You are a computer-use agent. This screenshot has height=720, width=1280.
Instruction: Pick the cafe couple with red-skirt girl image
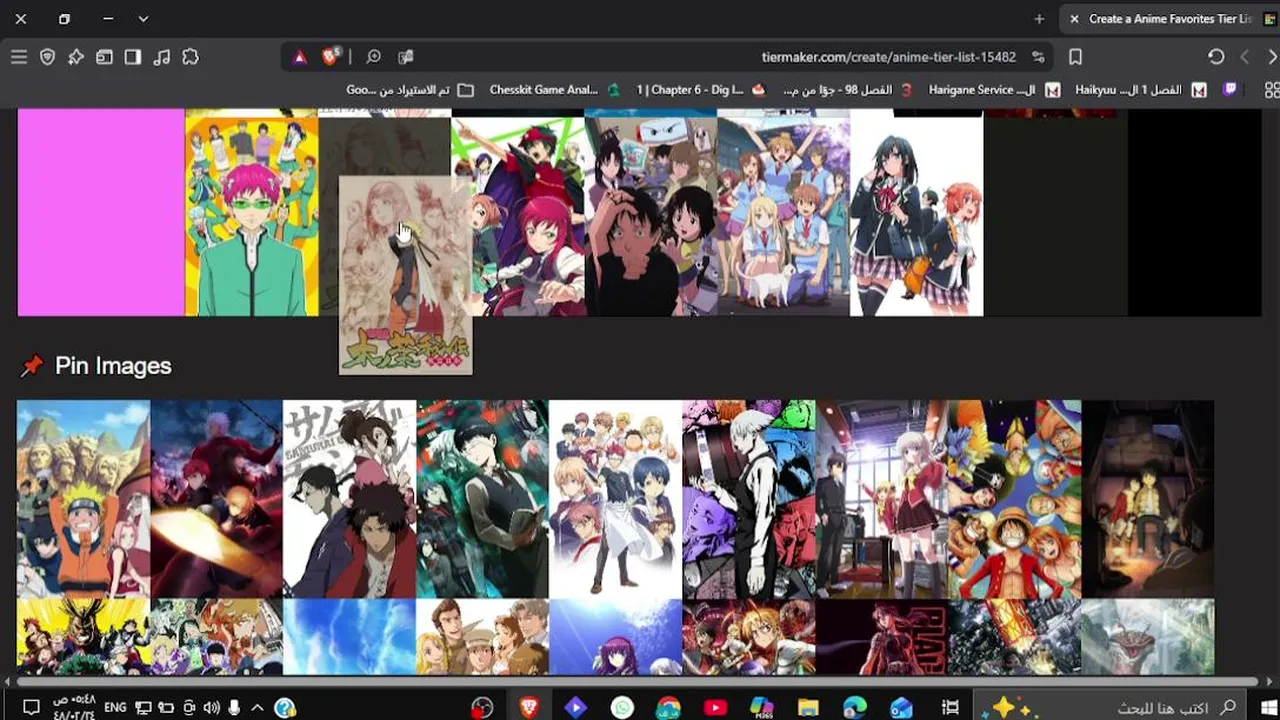pos(882,499)
